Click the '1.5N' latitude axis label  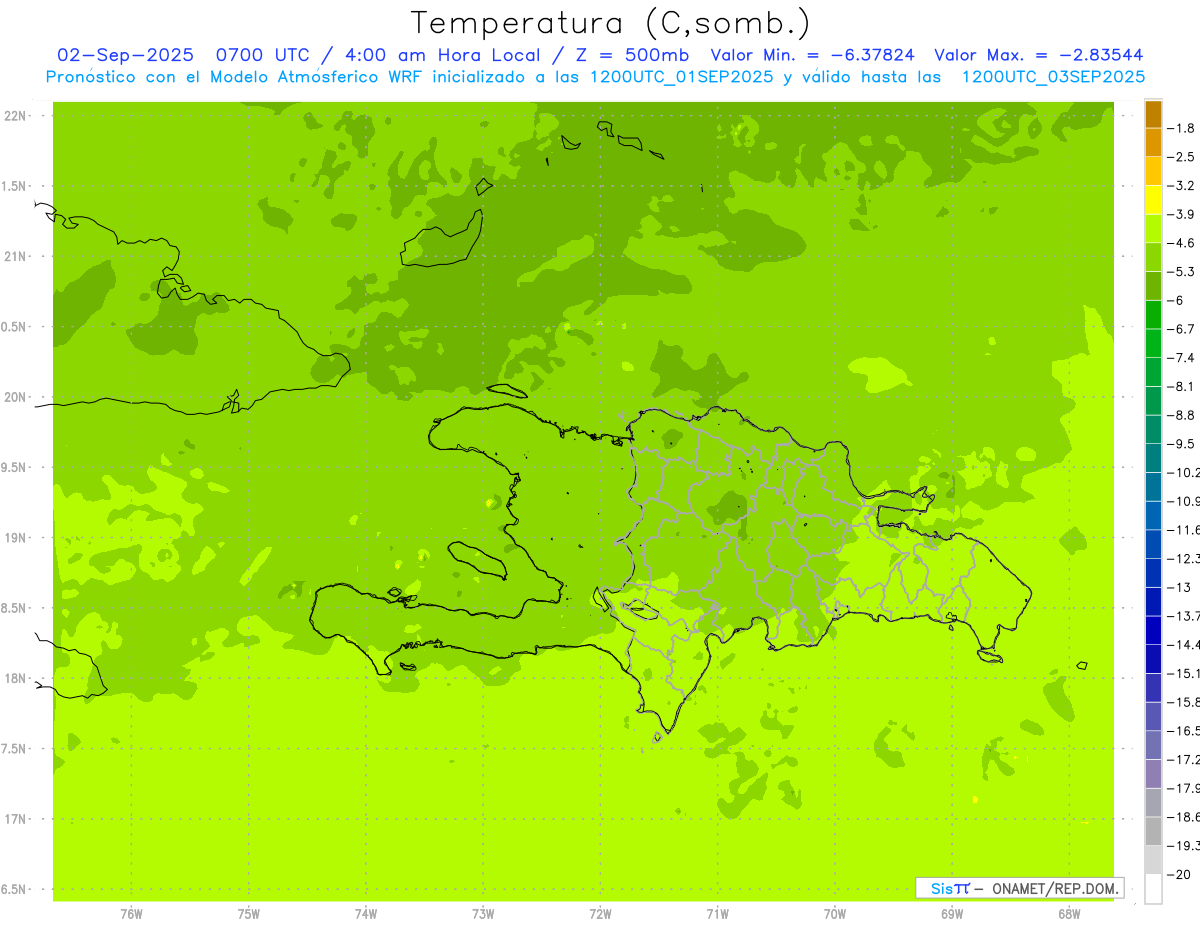pyautogui.click(x=15, y=186)
